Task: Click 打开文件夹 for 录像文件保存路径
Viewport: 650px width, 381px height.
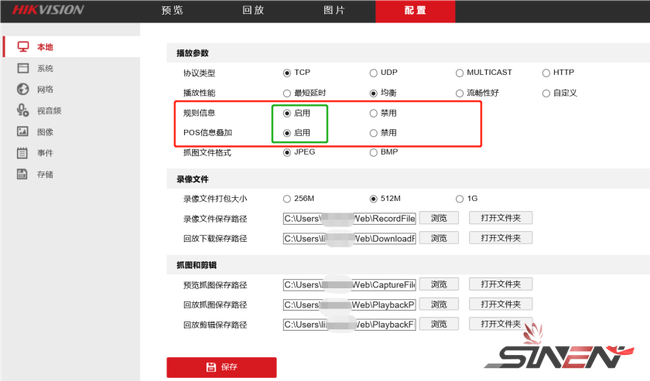Action: 501,218
